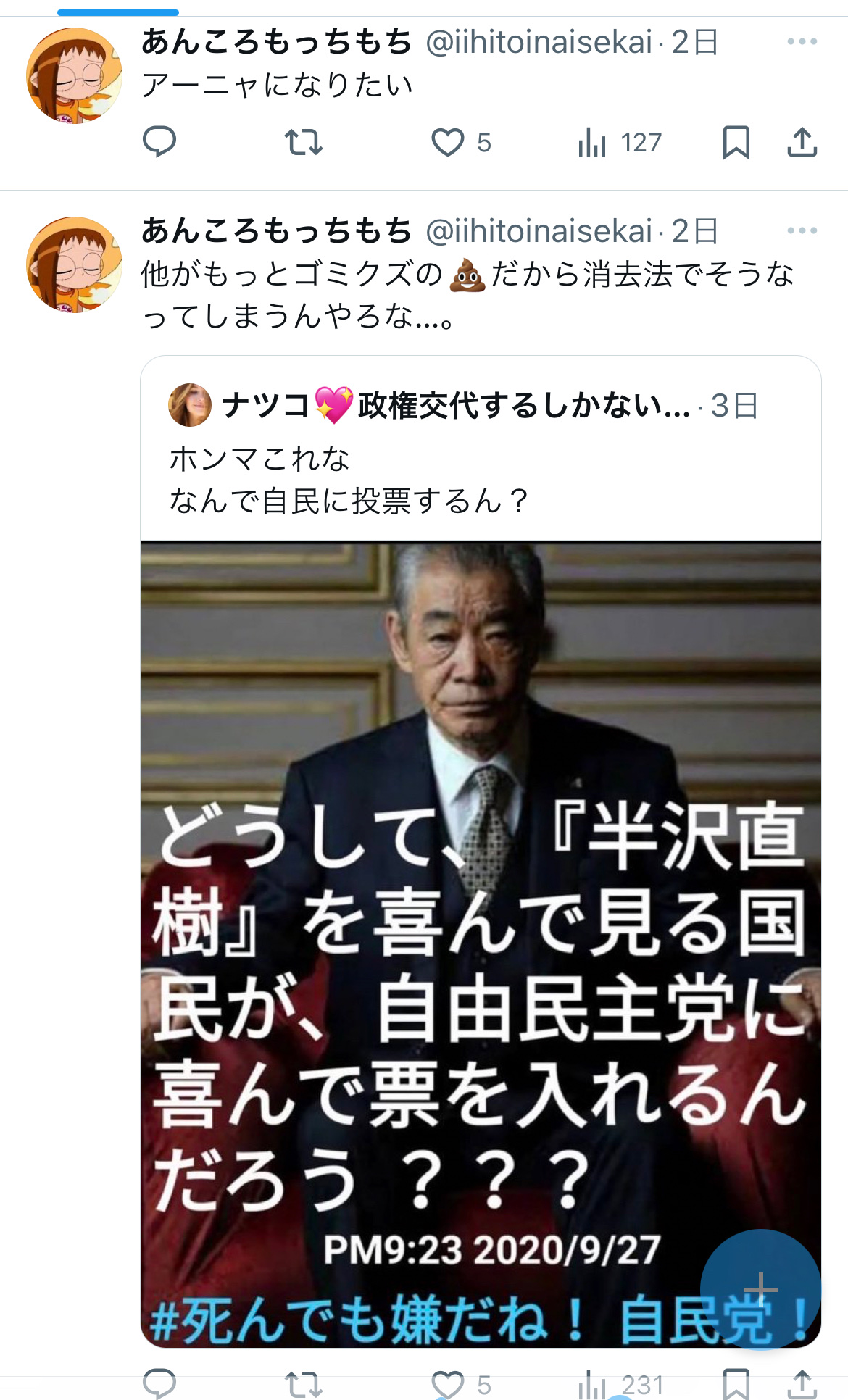Share the first tweet via share icon
Viewport: 848px width, 1400px height.
pos(802,142)
